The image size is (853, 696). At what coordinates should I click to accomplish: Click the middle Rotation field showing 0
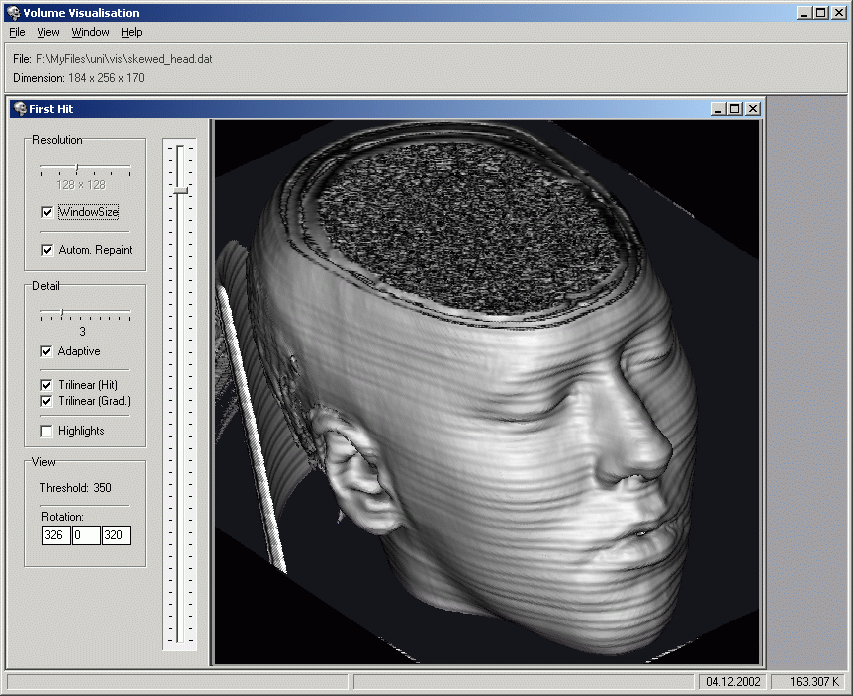86,535
